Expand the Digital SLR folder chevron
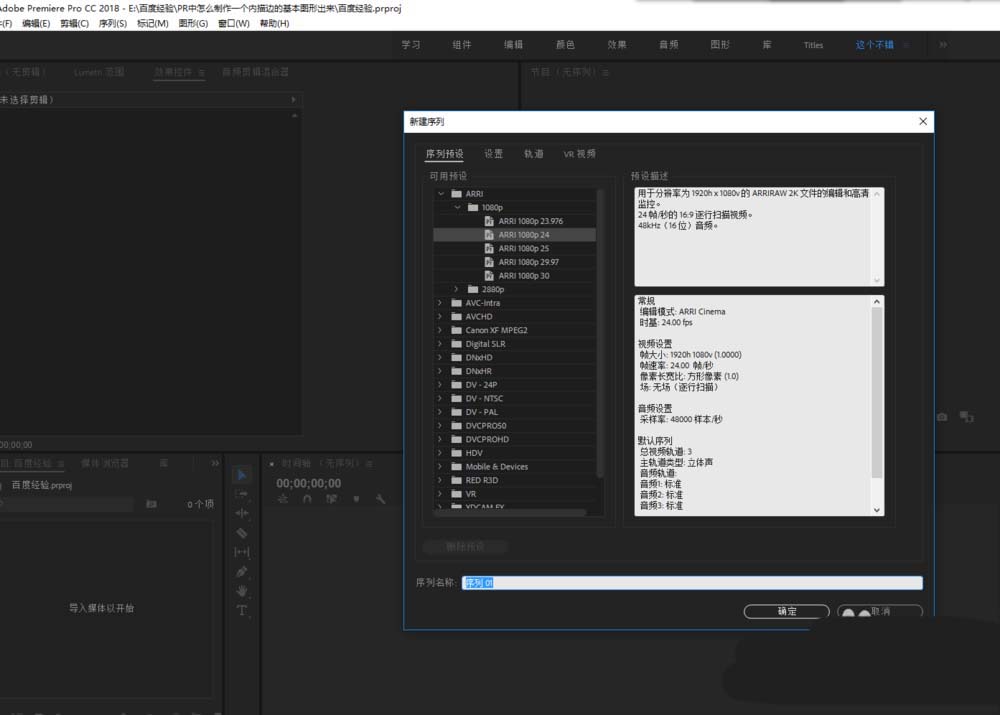This screenshot has height=715, width=1000. [x=440, y=344]
